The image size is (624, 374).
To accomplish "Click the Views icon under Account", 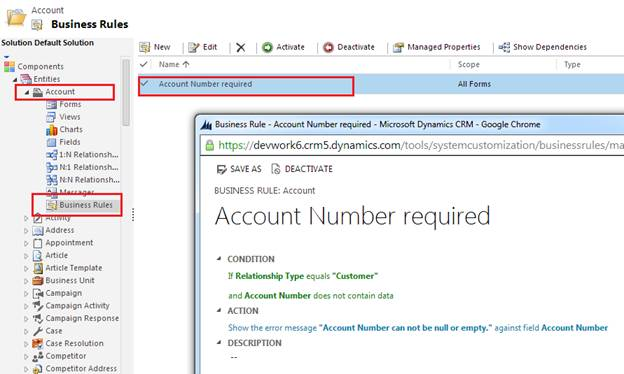I will (x=51, y=117).
